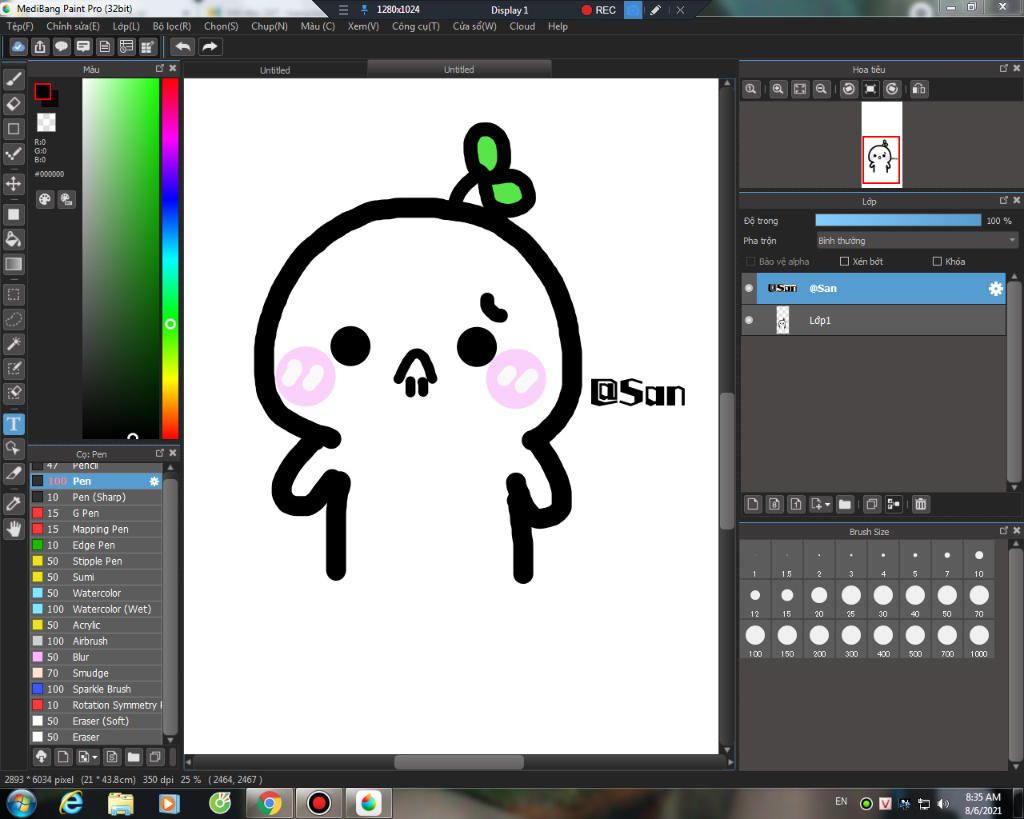Click the navigator preview thumbnail
1024x819 pixels.
pyautogui.click(x=882, y=144)
